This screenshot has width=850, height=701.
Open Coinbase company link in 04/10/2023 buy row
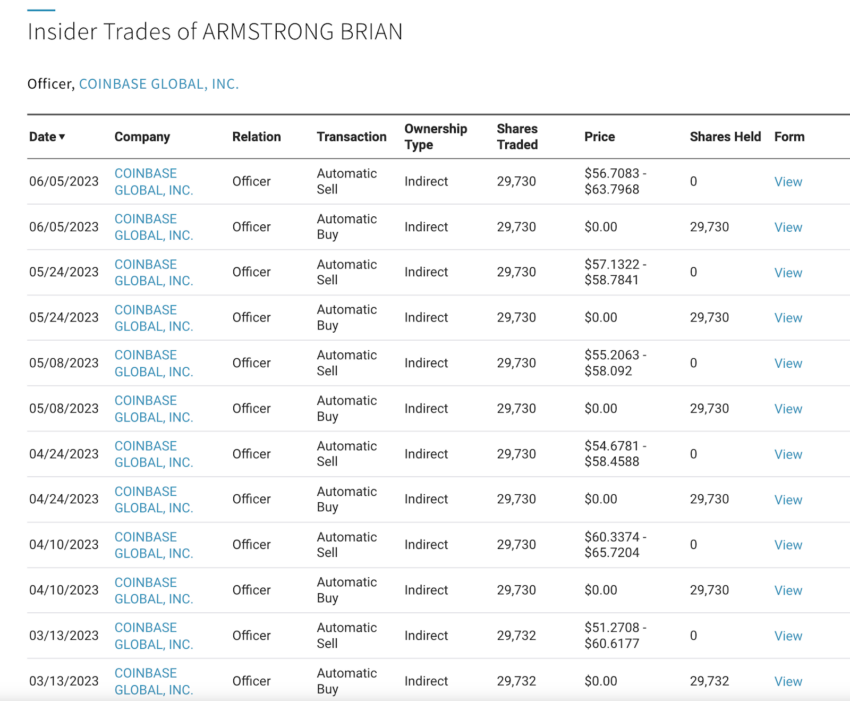[x=153, y=590]
